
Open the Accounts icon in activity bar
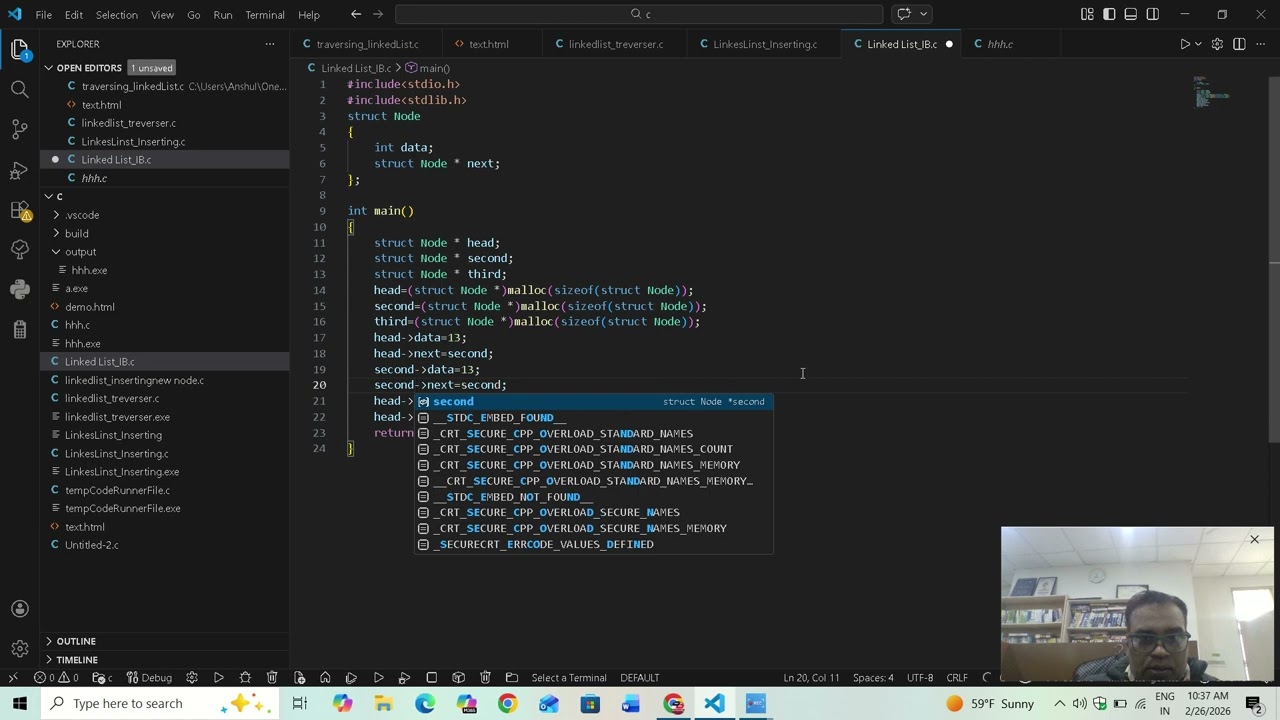[x=19, y=609]
